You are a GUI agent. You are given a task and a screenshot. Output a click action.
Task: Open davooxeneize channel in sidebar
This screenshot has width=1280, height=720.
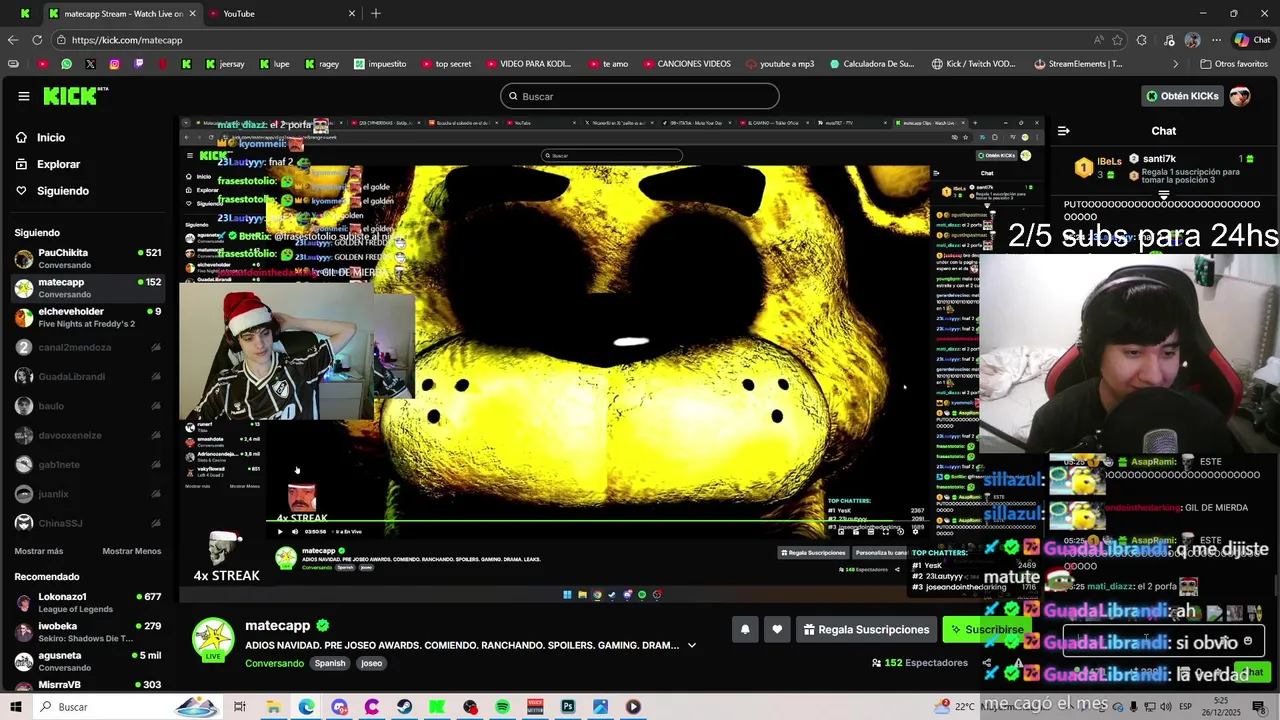click(x=88, y=435)
